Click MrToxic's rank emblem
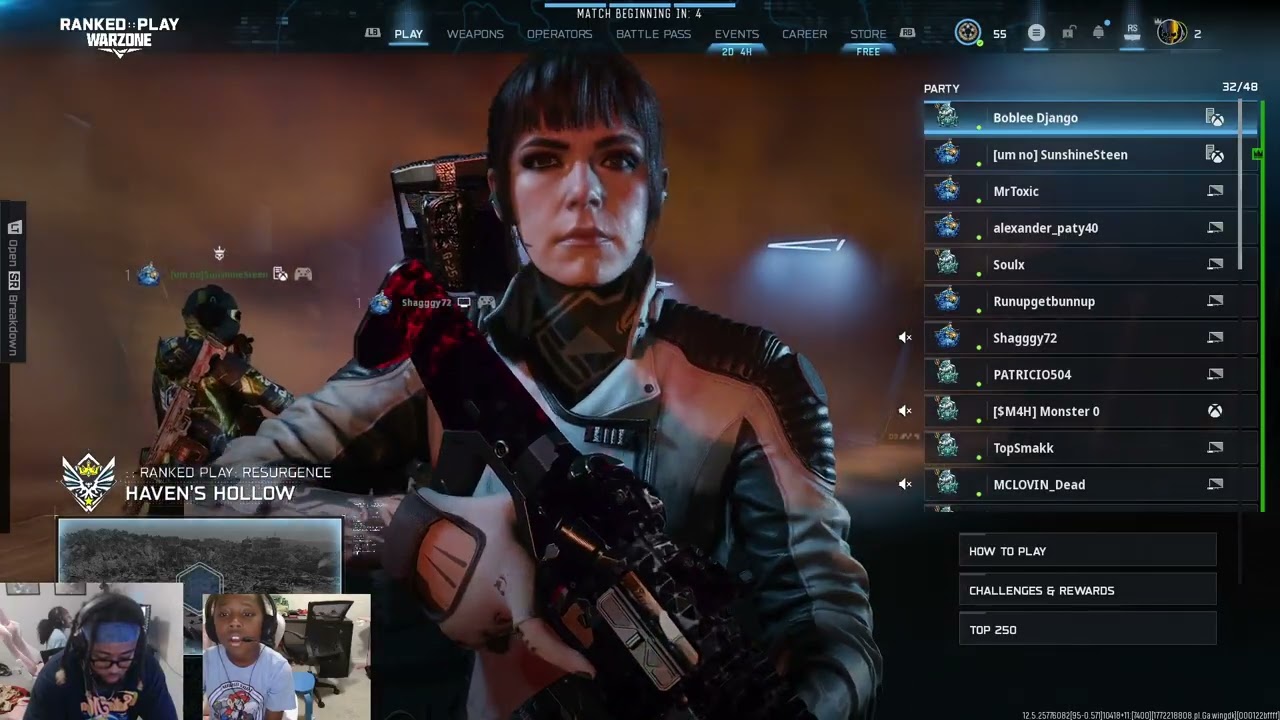Viewport: 1280px width, 720px height. click(x=946, y=190)
